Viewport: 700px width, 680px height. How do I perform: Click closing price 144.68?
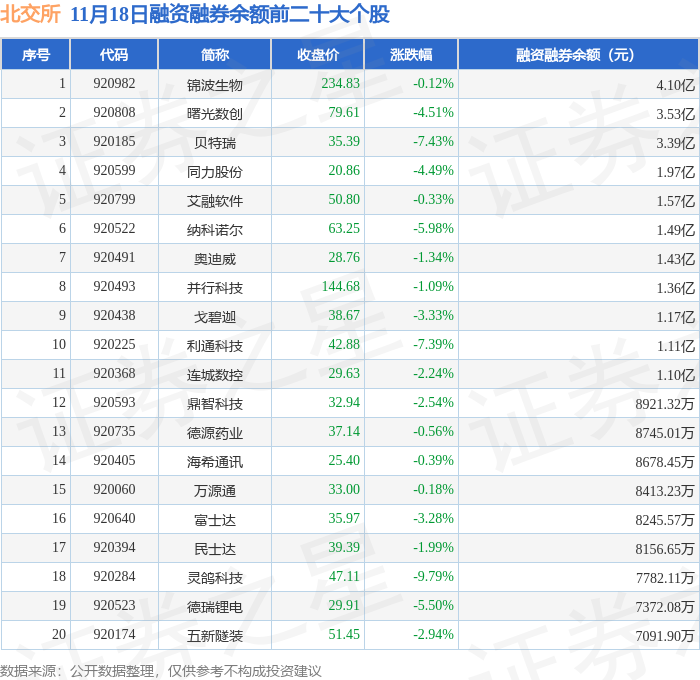point(341,287)
